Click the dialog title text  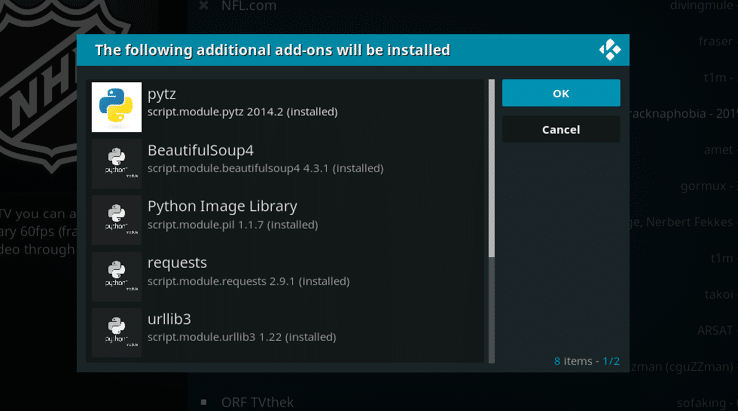[x=273, y=50]
